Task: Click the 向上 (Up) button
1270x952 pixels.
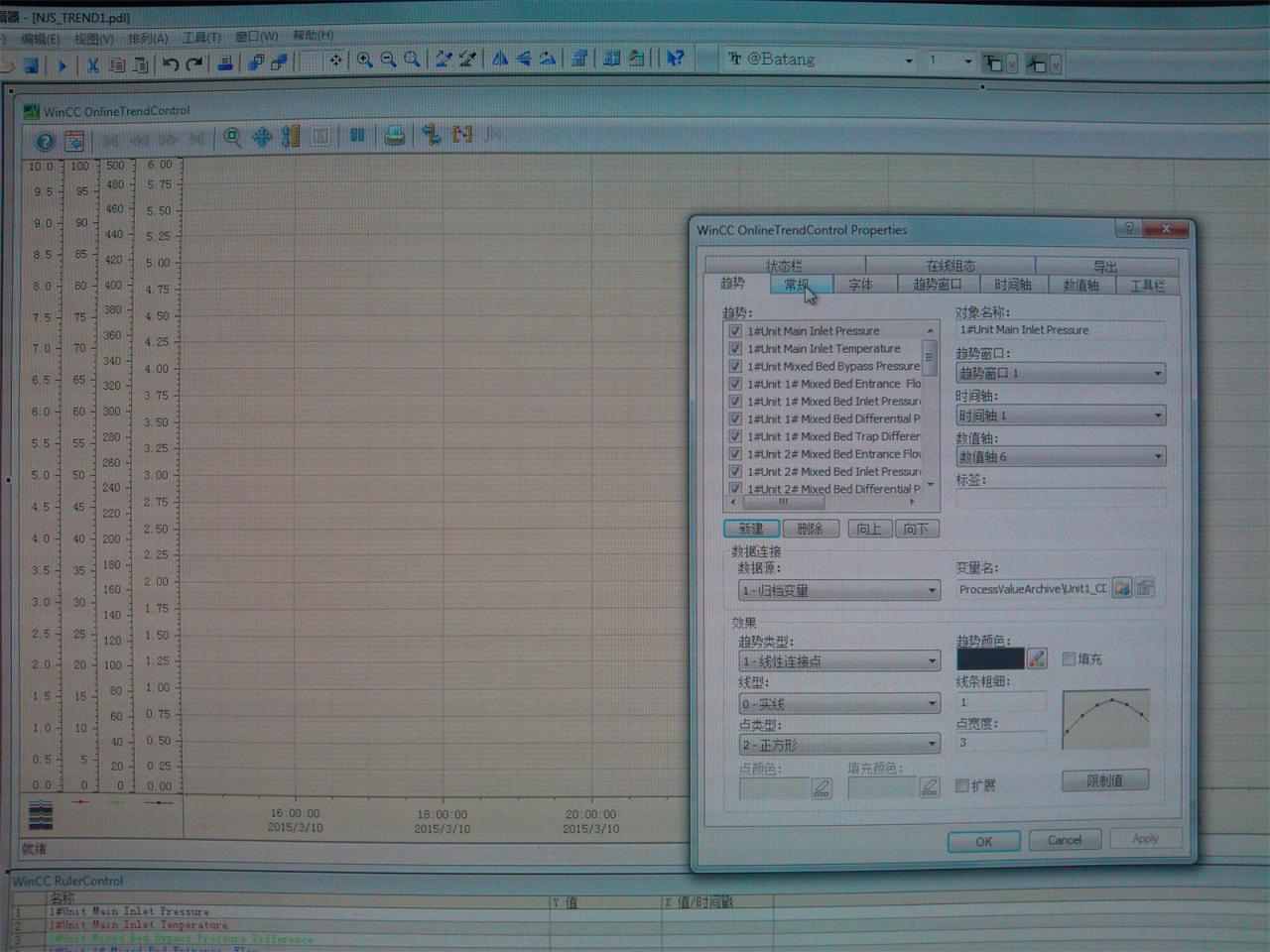Action: [x=868, y=529]
